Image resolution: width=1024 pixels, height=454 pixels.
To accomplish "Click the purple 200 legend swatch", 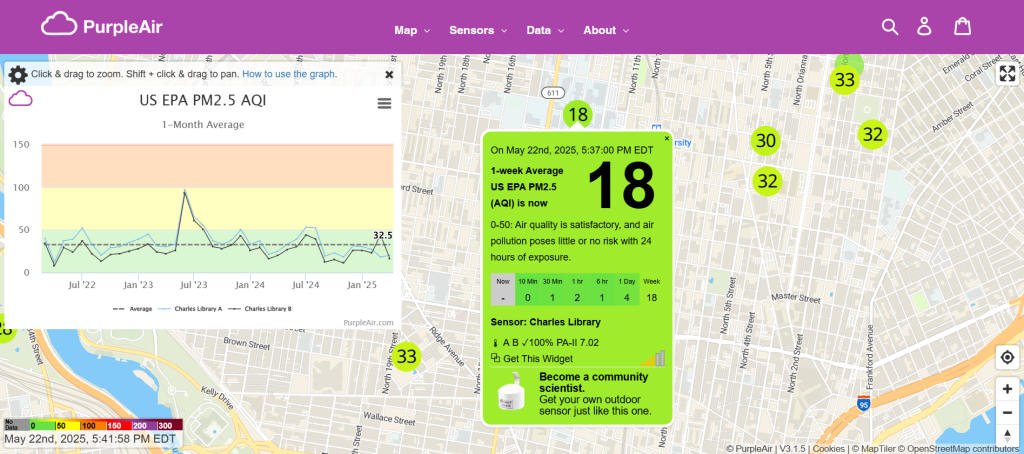I will pyautogui.click(x=144, y=425).
